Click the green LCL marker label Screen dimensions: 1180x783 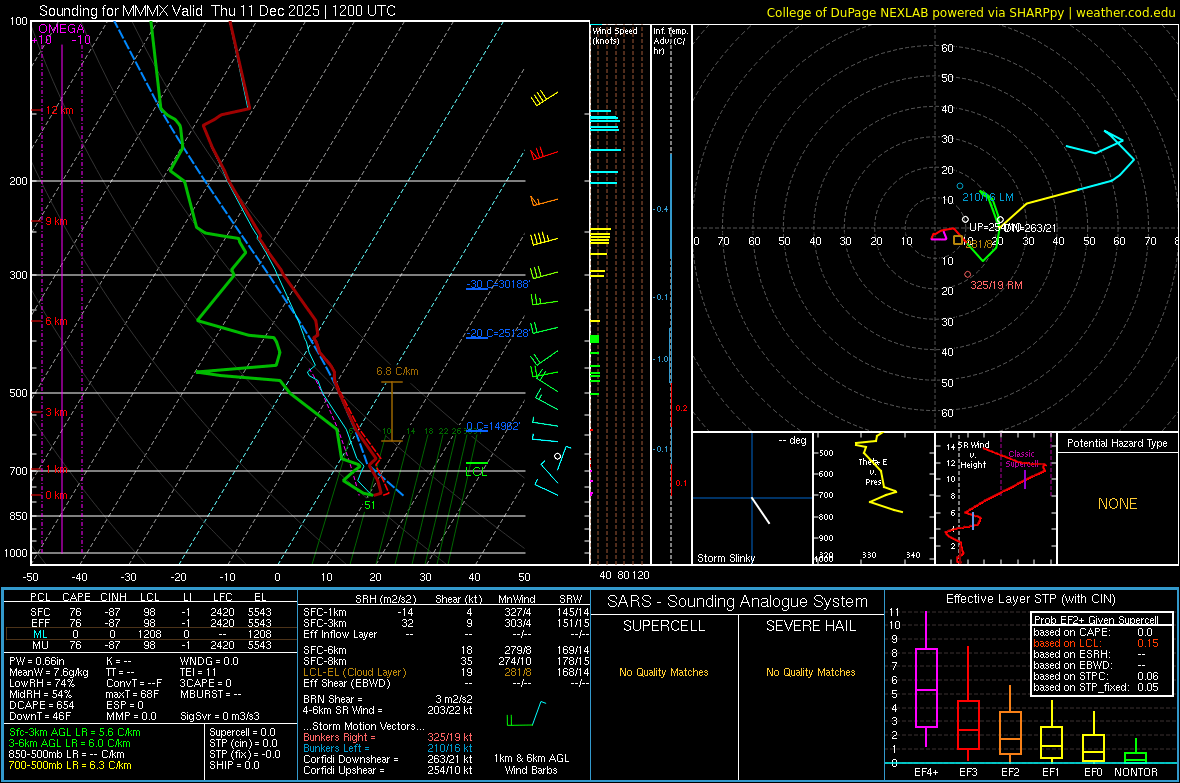coord(476,472)
